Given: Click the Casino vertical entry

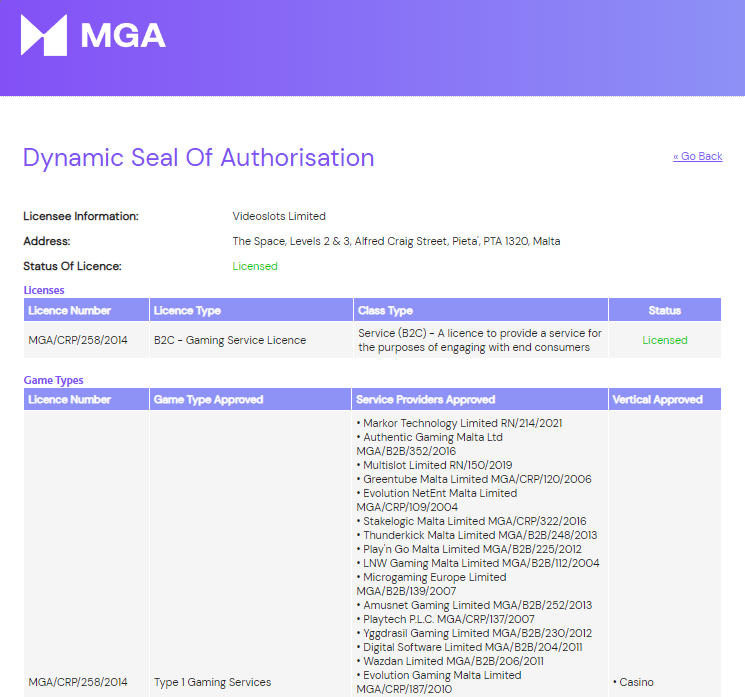Looking at the screenshot, I should (633, 682).
